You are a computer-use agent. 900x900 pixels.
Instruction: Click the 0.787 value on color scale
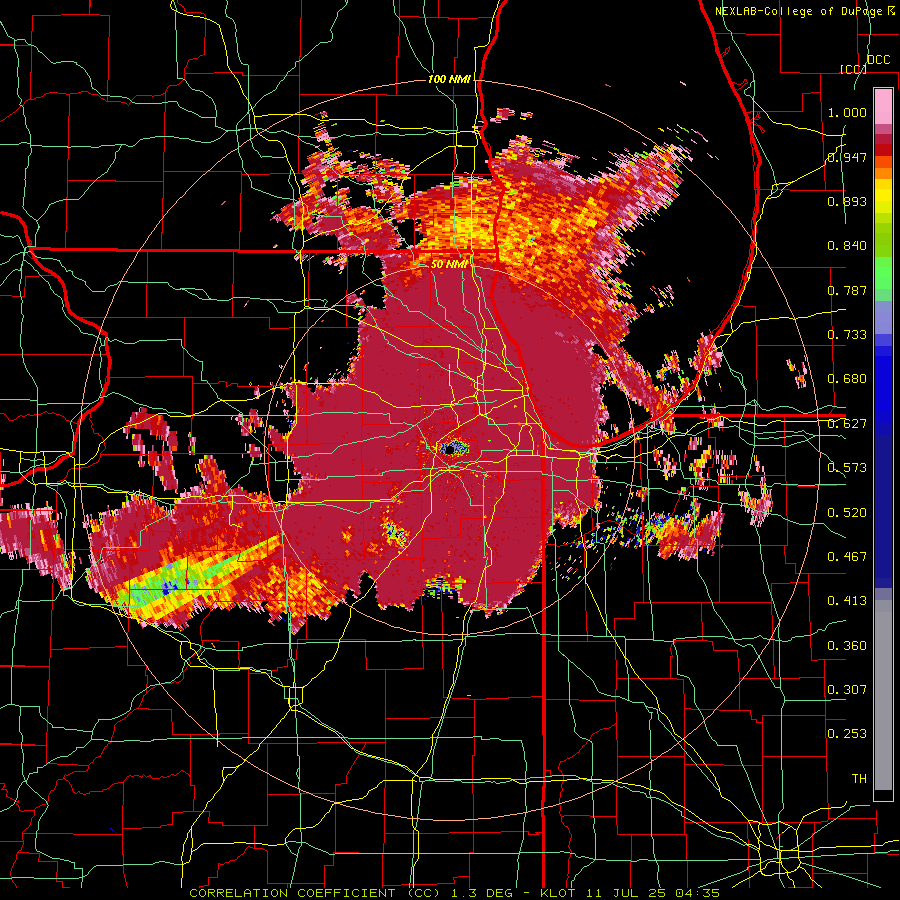pyautogui.click(x=847, y=290)
